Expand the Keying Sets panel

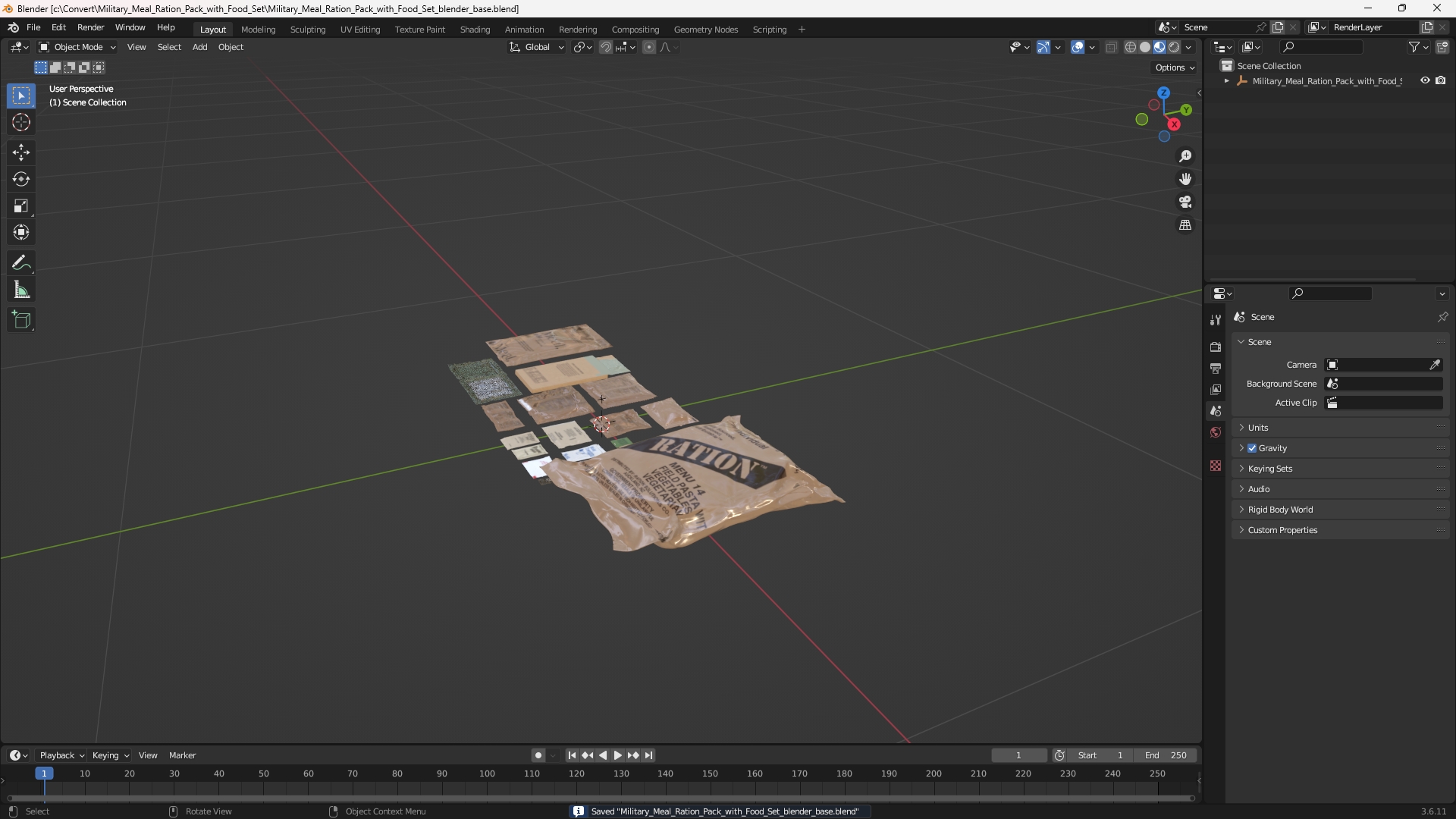(1340, 469)
